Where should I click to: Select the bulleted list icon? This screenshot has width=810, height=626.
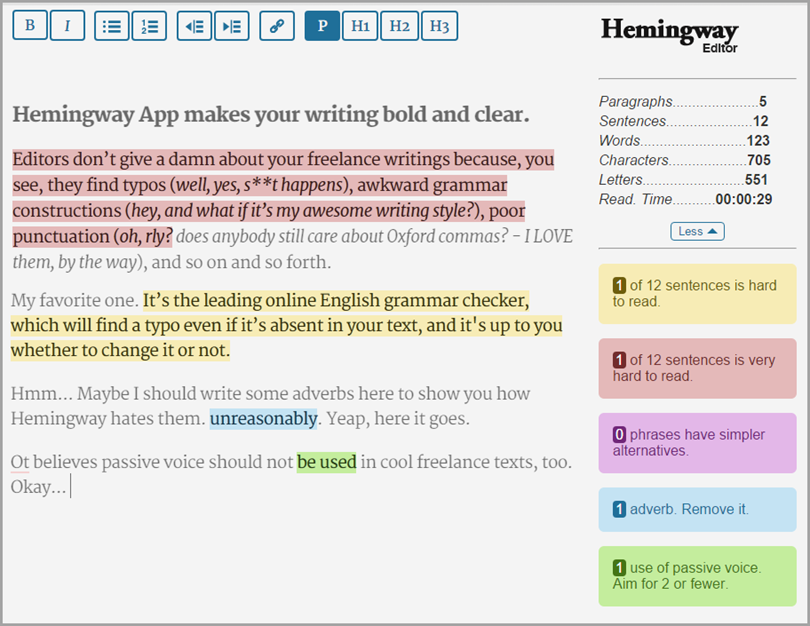click(111, 25)
